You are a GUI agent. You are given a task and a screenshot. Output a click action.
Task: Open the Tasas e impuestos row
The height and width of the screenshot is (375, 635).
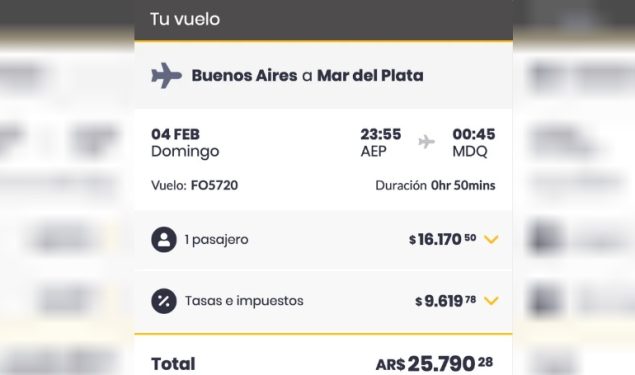tap(324, 302)
